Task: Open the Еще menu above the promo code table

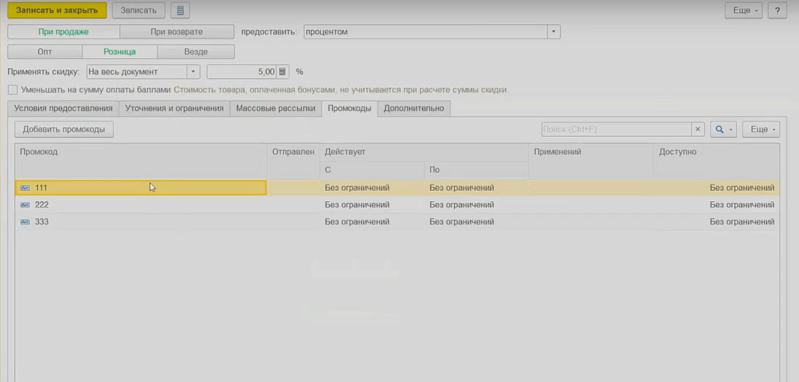Action: [x=761, y=129]
